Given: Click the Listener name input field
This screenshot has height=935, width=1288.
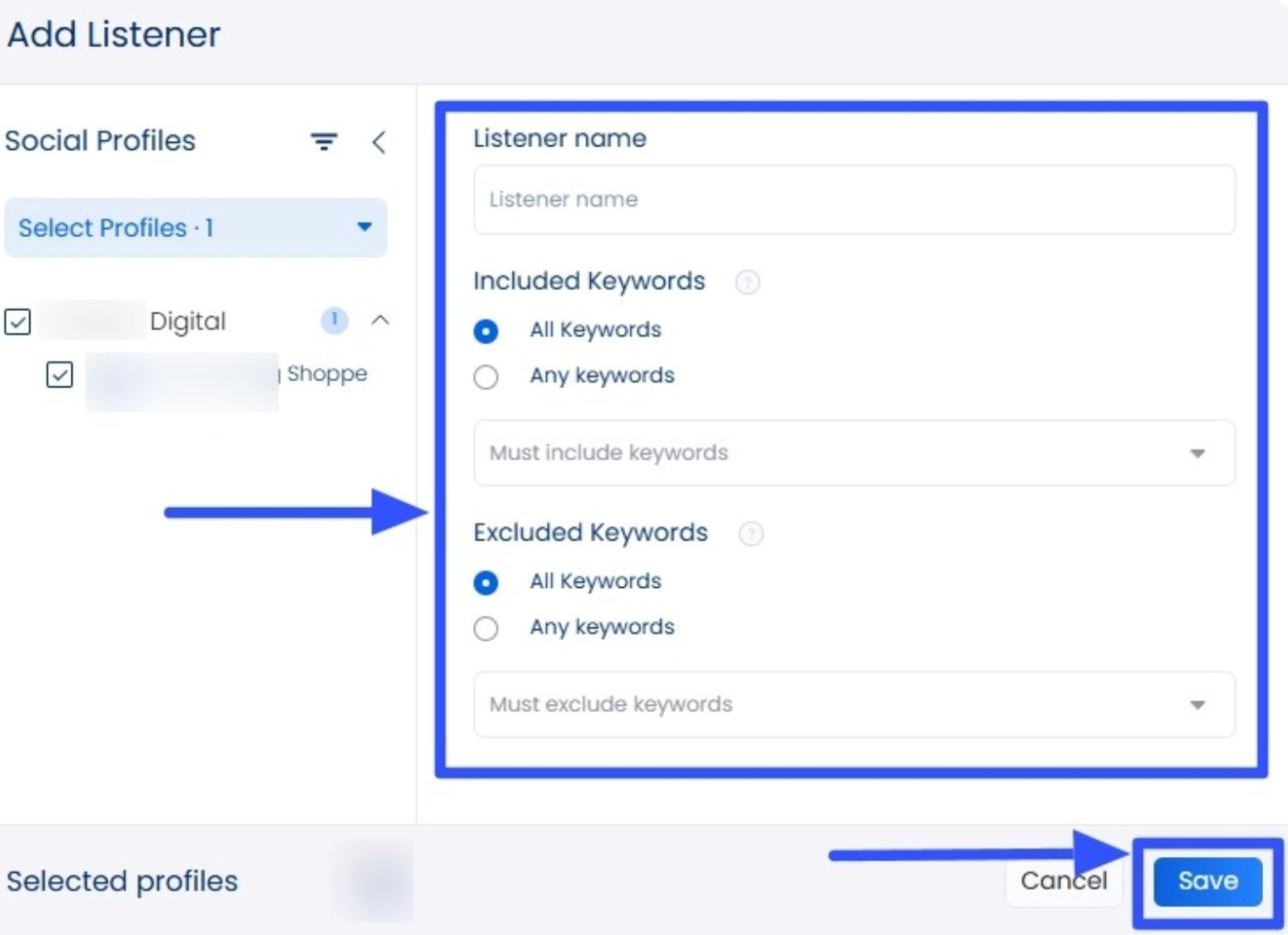Looking at the screenshot, I should click(854, 199).
